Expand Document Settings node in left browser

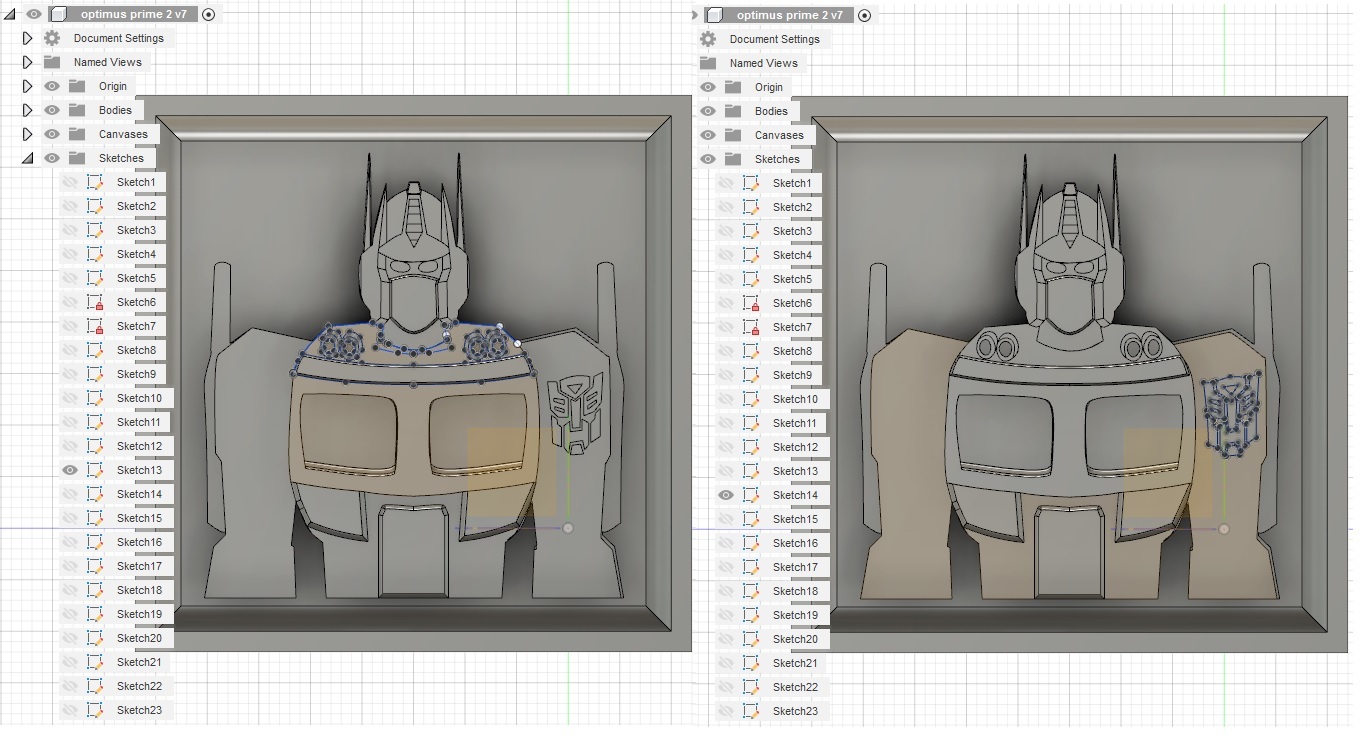pos(28,38)
